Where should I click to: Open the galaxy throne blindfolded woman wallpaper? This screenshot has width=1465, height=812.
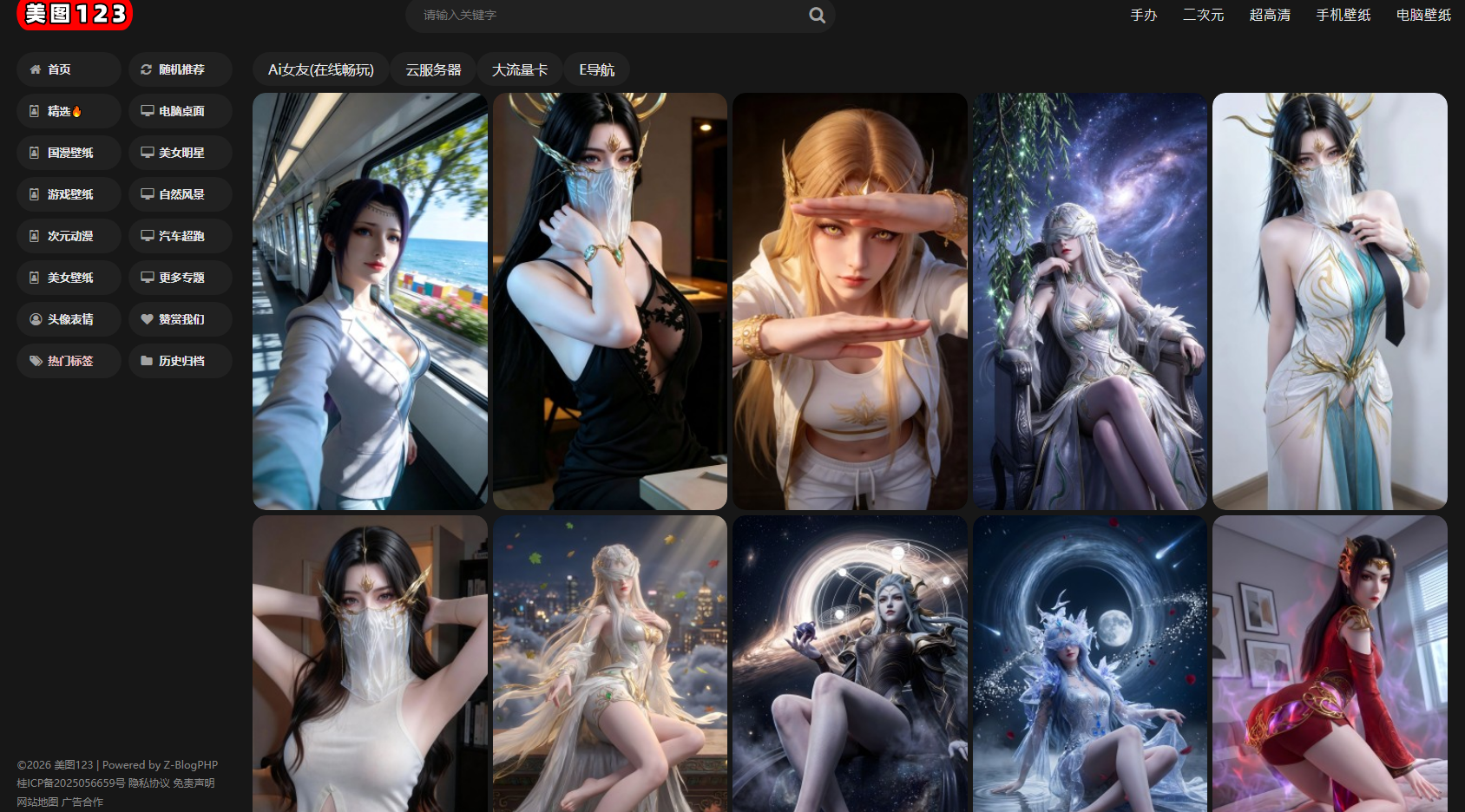(x=1090, y=301)
